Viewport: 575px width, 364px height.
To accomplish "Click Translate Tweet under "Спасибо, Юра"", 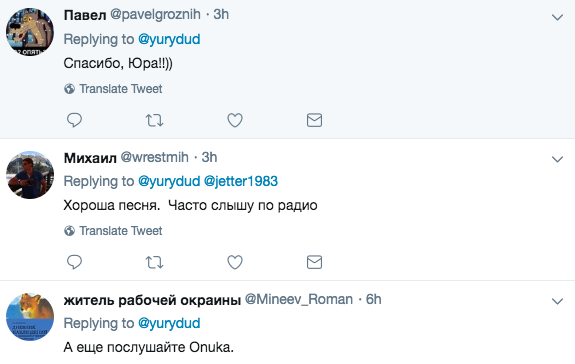I will click(x=113, y=89).
